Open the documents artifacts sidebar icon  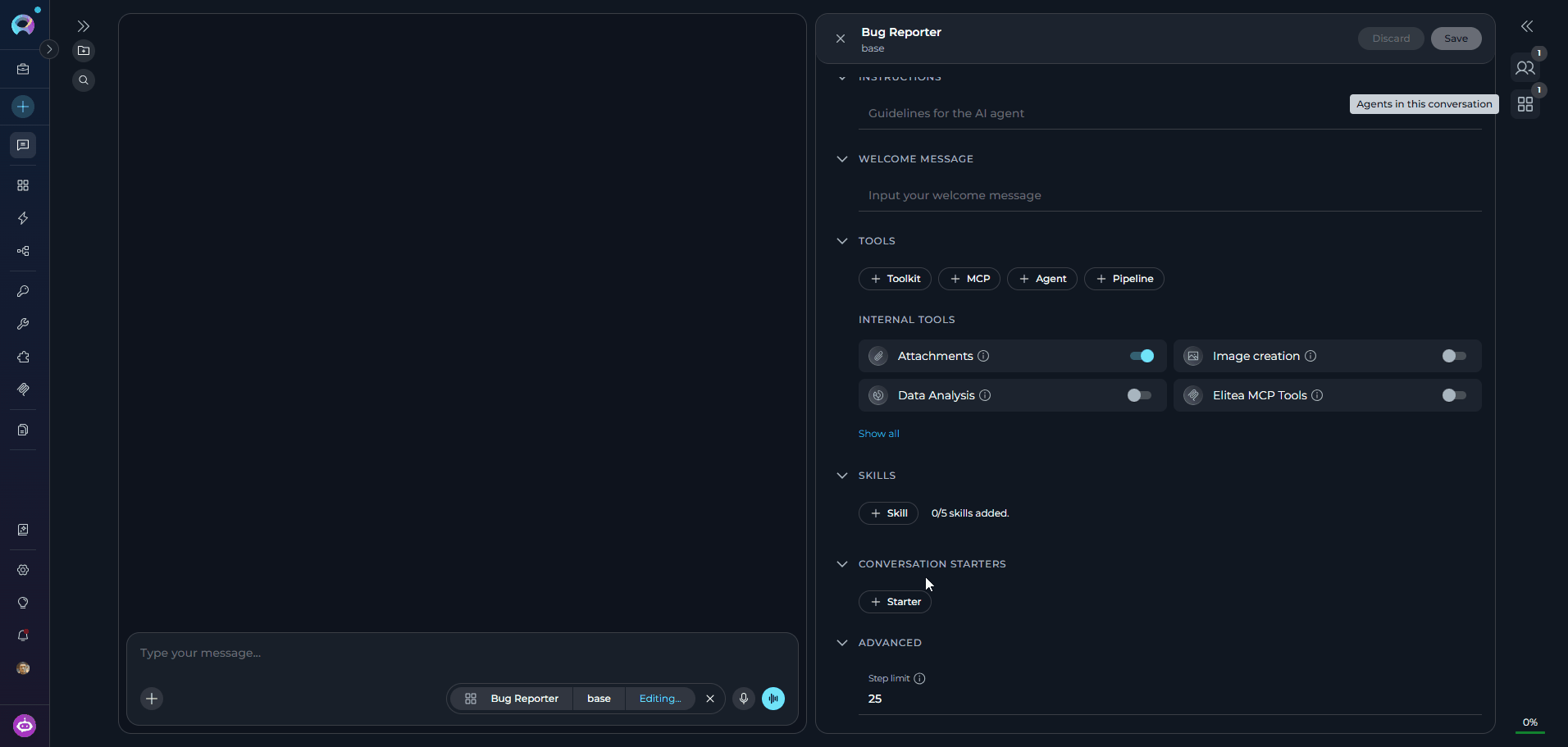click(x=23, y=430)
